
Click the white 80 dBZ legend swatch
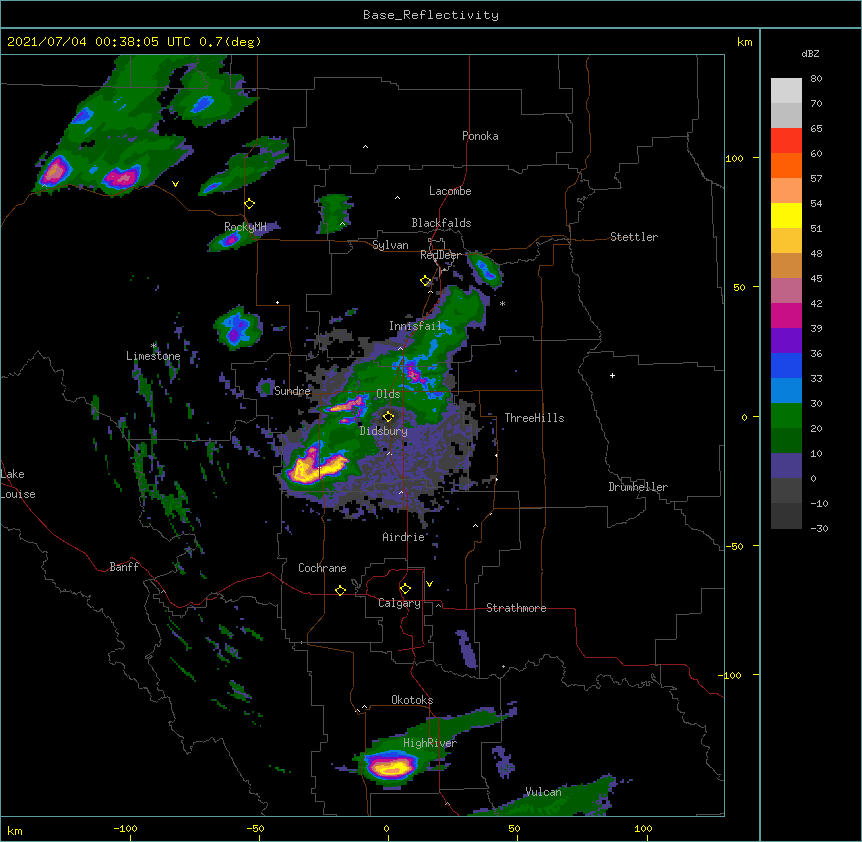click(786, 90)
